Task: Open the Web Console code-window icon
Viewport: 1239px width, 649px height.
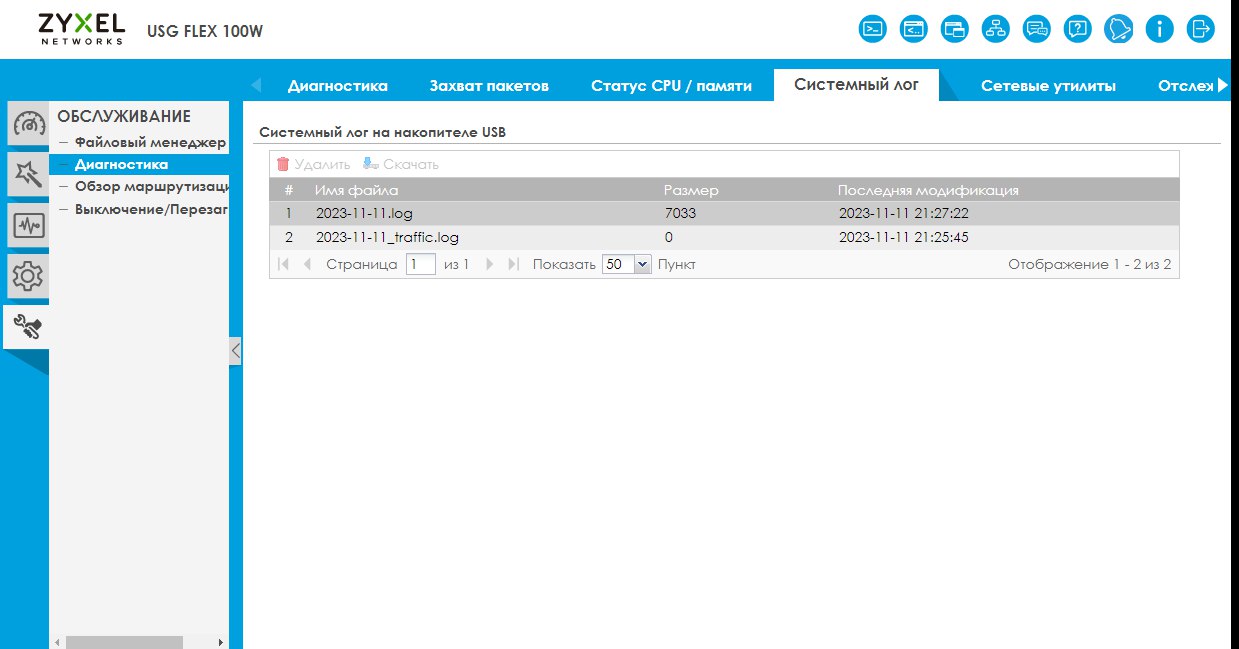Action: click(914, 28)
